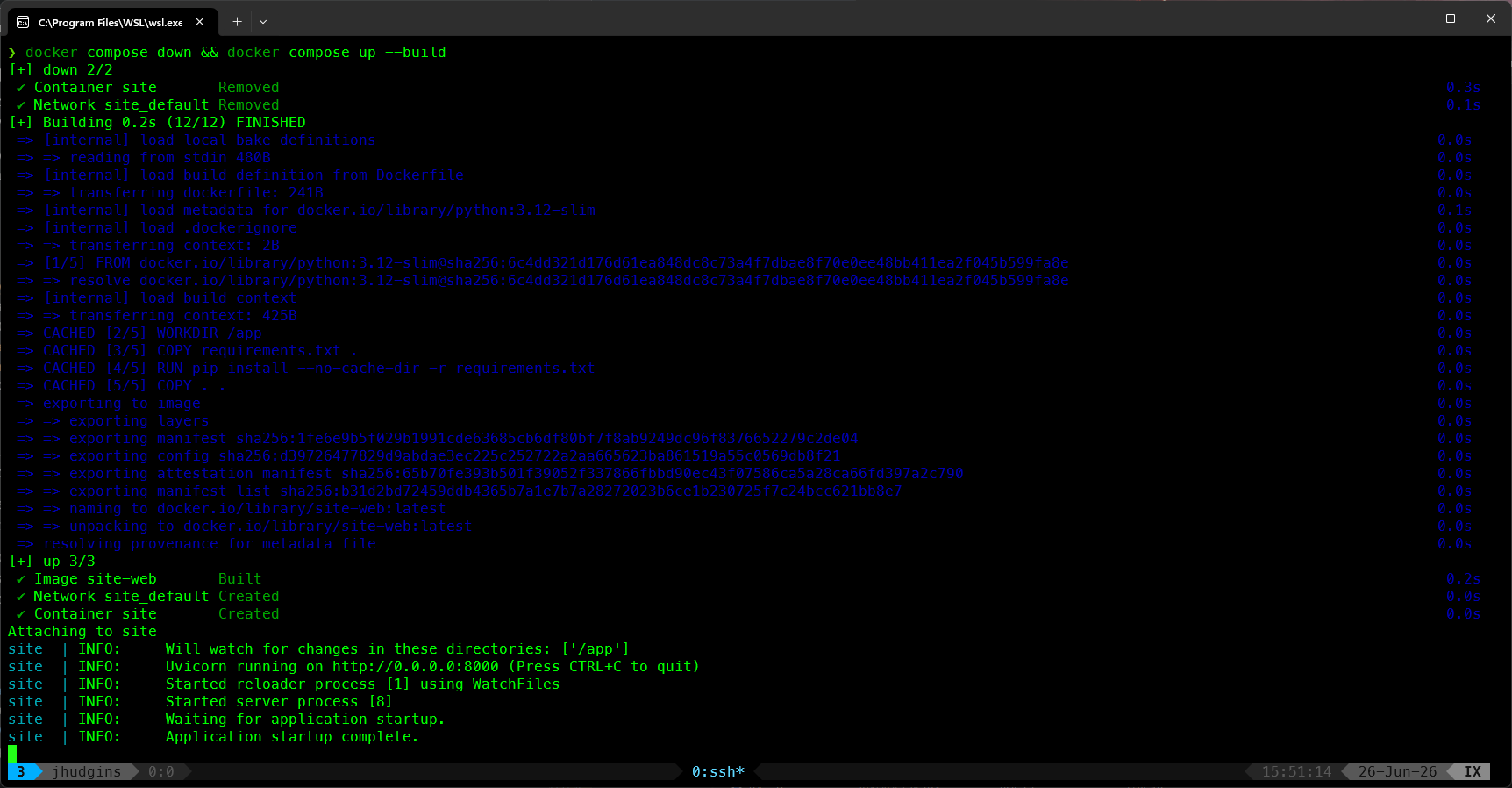Click 'Will watch for changes' log line

[x=319, y=649]
